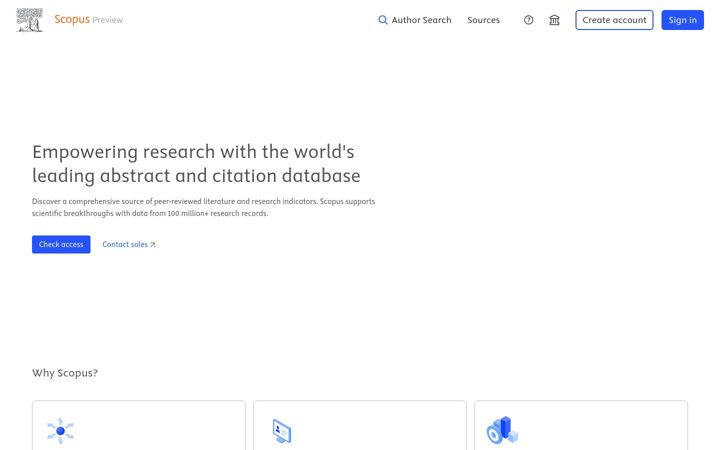This screenshot has height=450, width=720.
Task: Open Author Search
Action: [x=415, y=20]
